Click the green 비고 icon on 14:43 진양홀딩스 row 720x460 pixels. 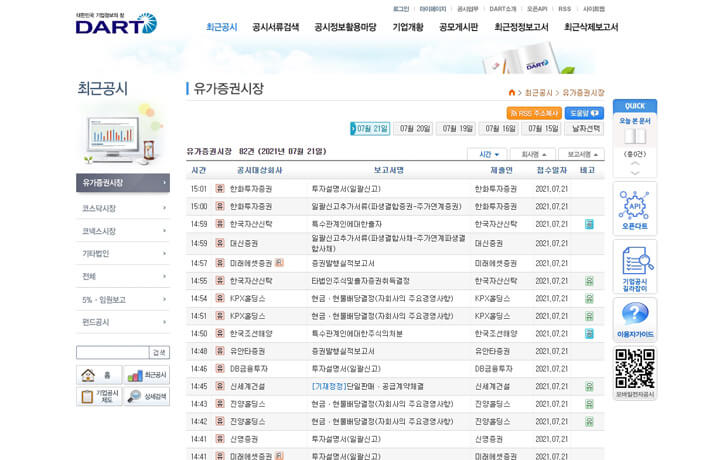coord(589,404)
